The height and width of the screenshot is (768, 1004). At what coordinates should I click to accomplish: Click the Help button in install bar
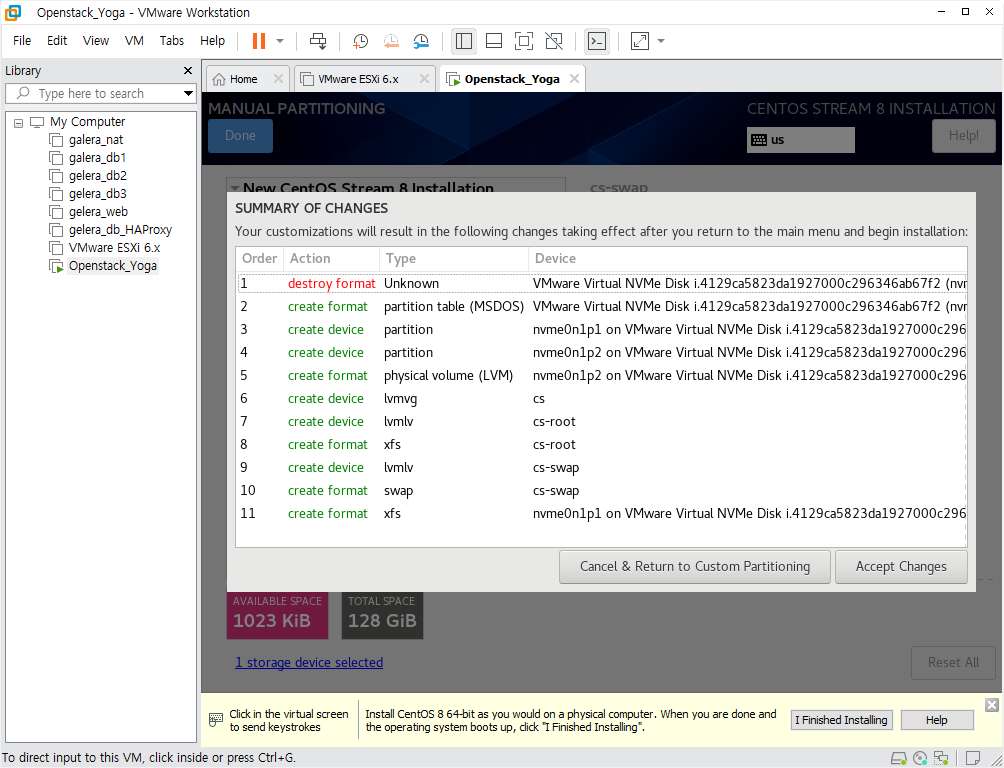pyautogui.click(x=936, y=720)
